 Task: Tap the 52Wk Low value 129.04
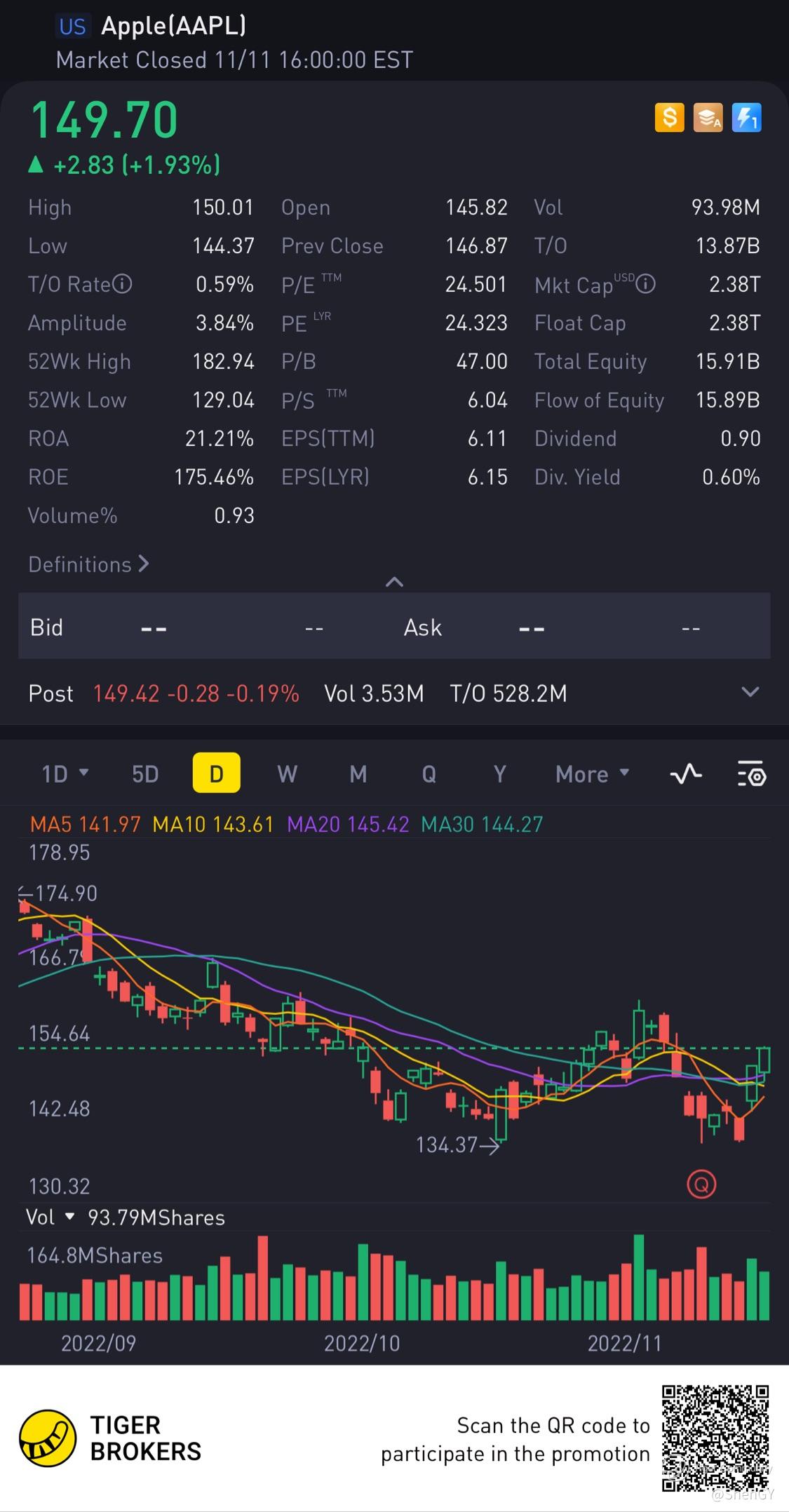[223, 400]
